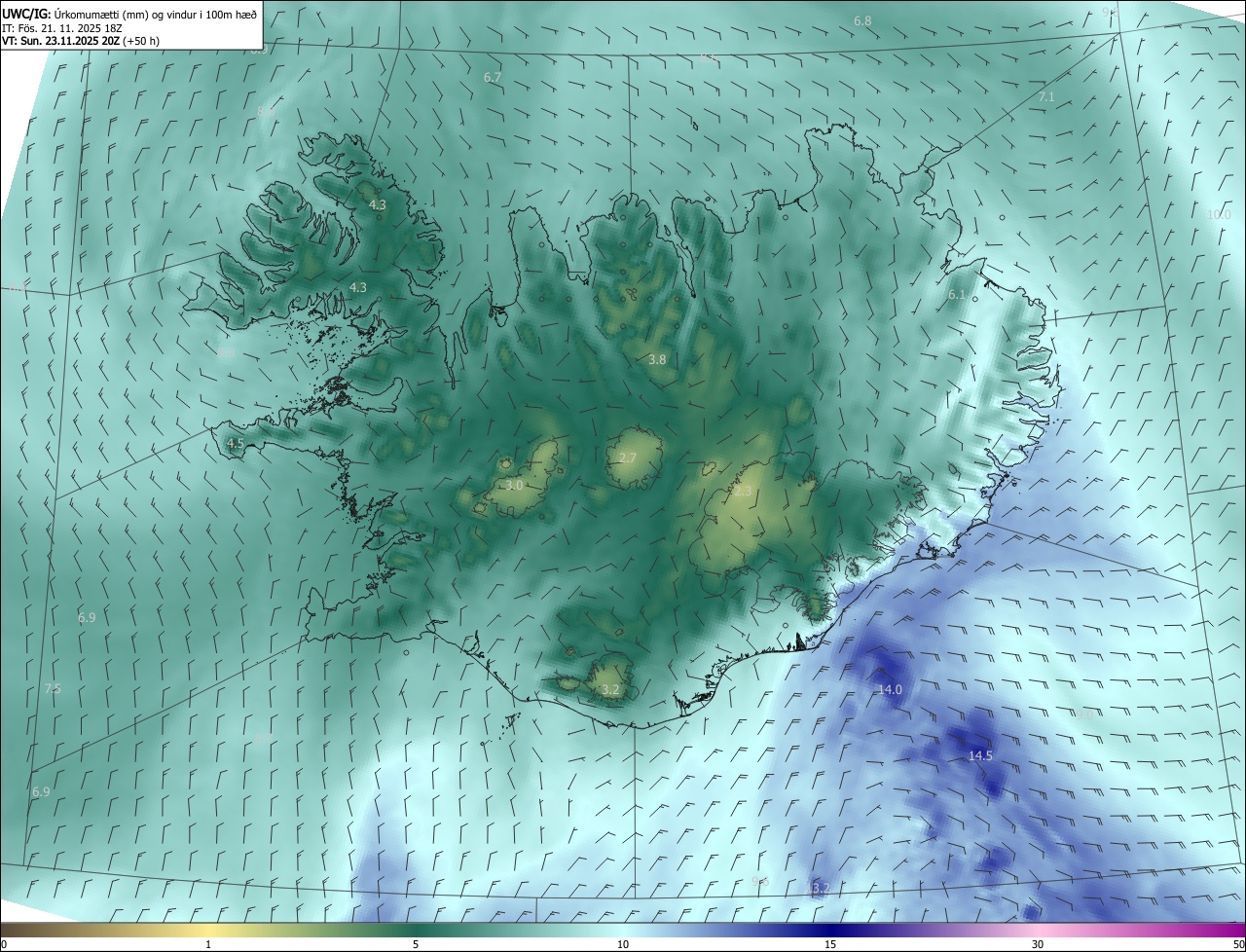Click the 14.5 precipitation value on the map

(x=980, y=756)
